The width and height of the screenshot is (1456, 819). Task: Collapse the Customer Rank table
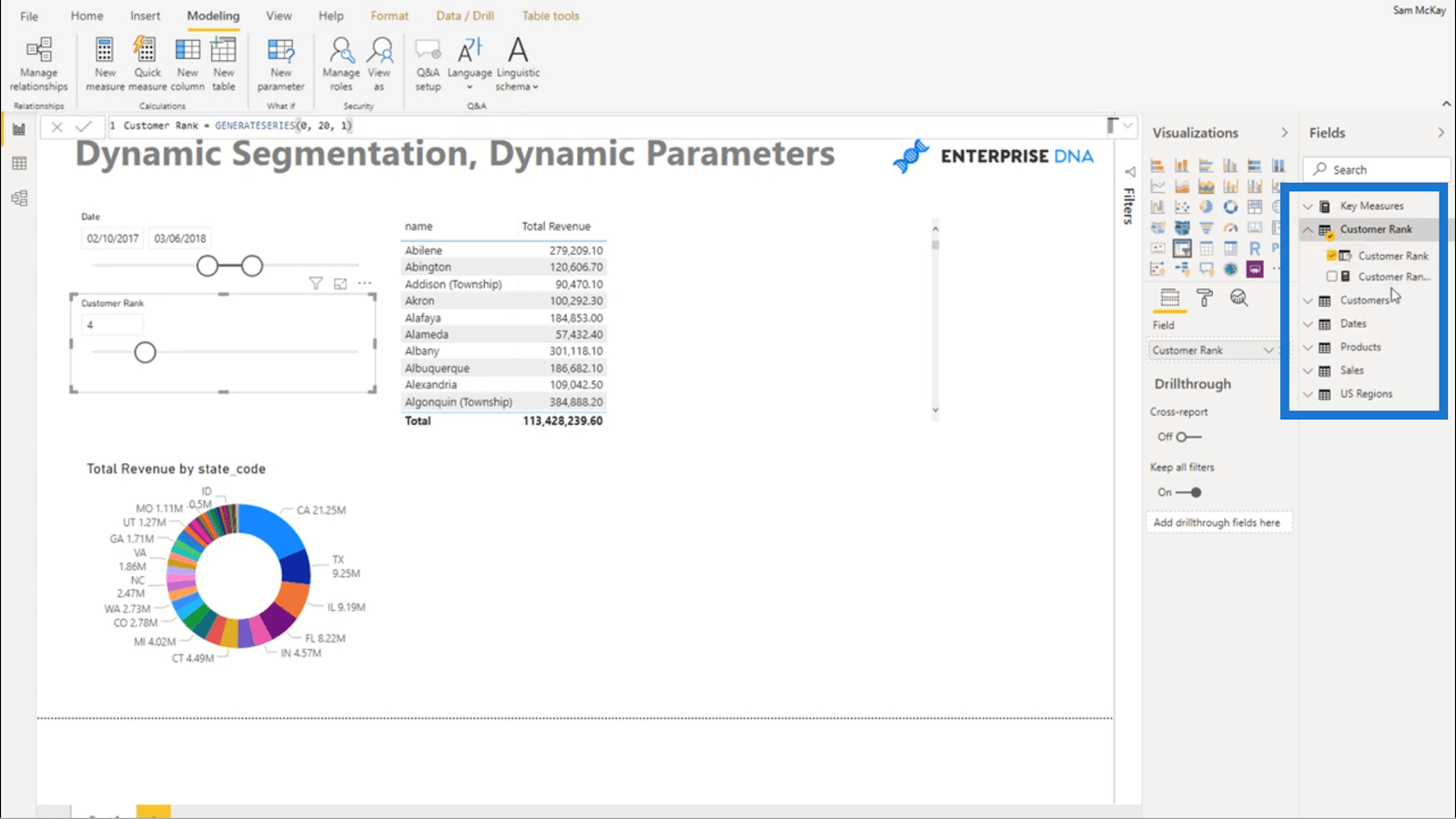click(1308, 229)
